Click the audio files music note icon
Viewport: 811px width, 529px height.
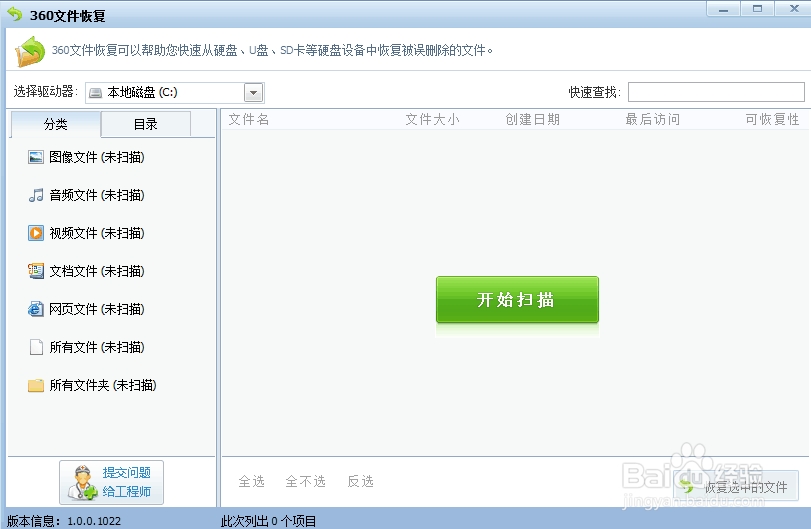[x=36, y=195]
